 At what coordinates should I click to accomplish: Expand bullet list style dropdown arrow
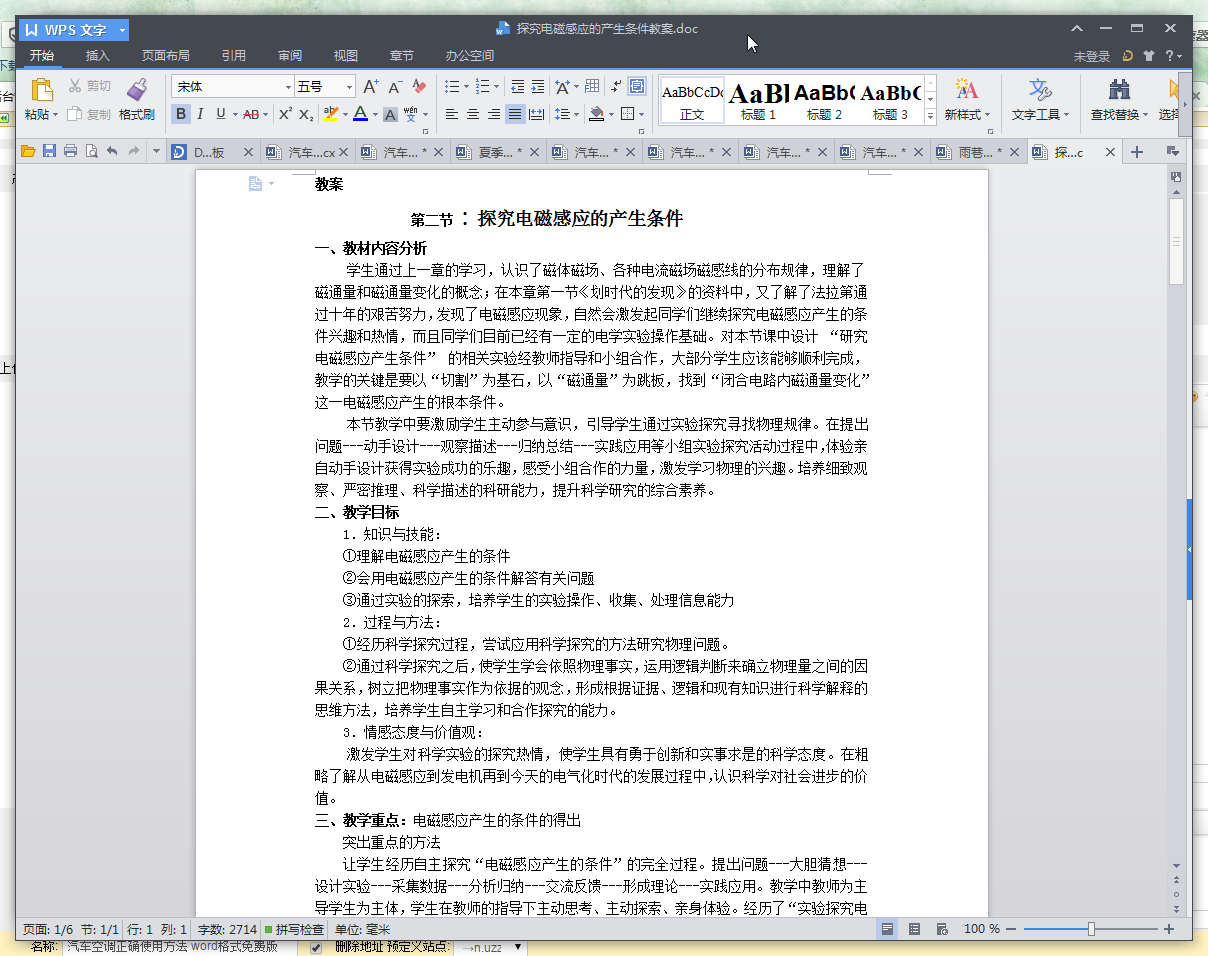[x=465, y=87]
